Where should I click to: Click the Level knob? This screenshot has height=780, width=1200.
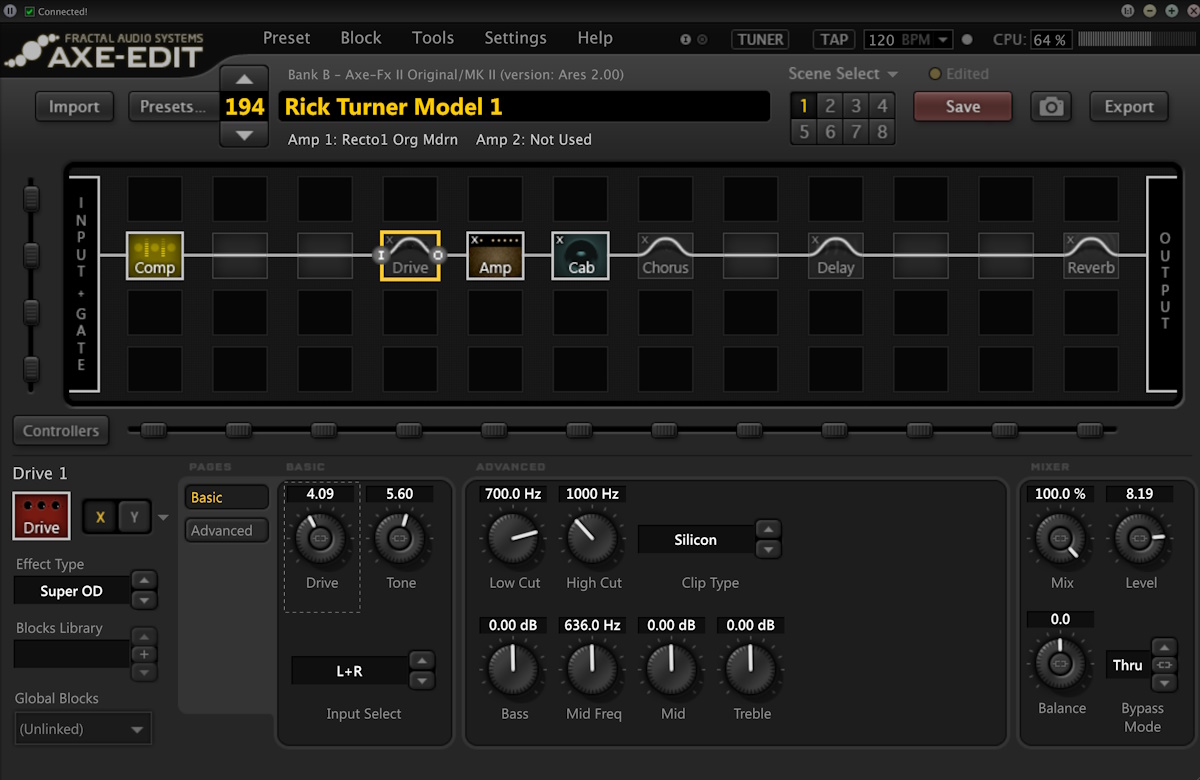coord(1140,538)
